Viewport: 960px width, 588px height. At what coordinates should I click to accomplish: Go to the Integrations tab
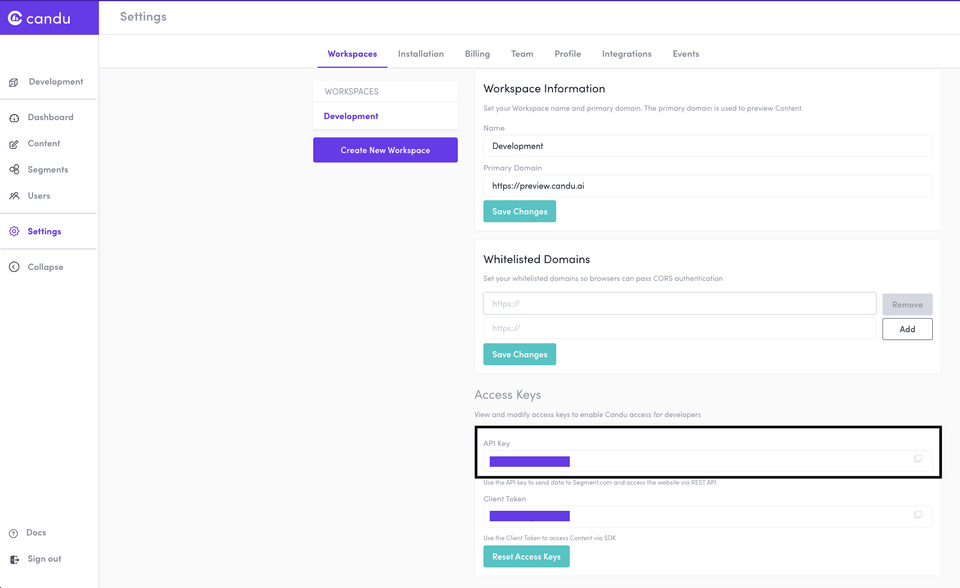[x=626, y=54]
